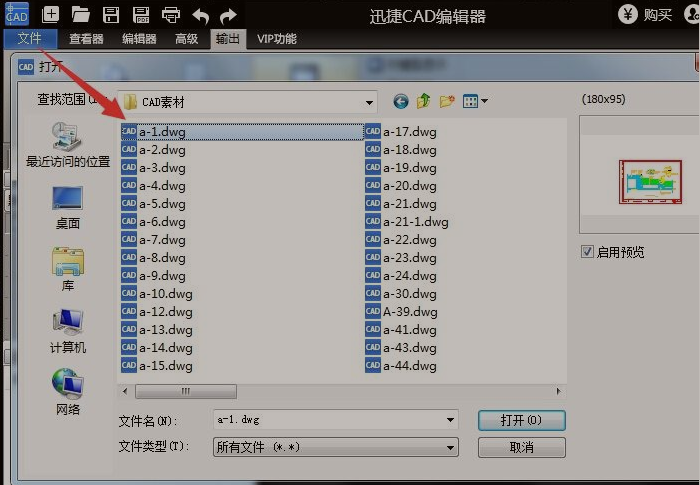Switch to the 编辑器 tab
Viewport: 700px width, 485px height.
[139, 39]
